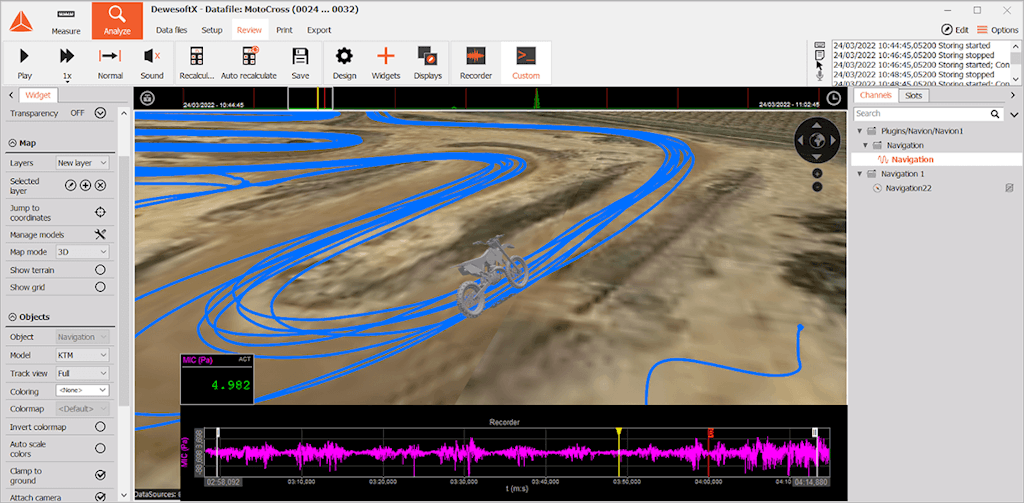
Task: Open the Coloring None dropdown
Action: (x=82, y=390)
